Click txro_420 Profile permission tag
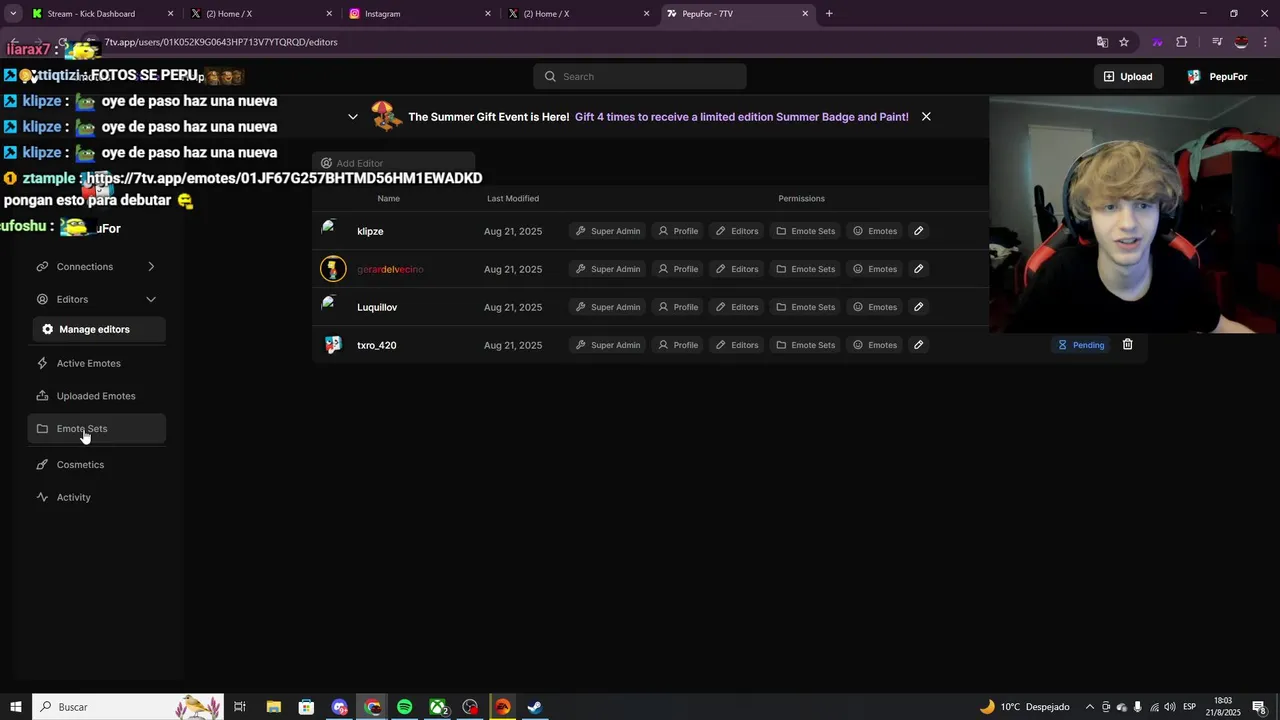 [x=678, y=345]
